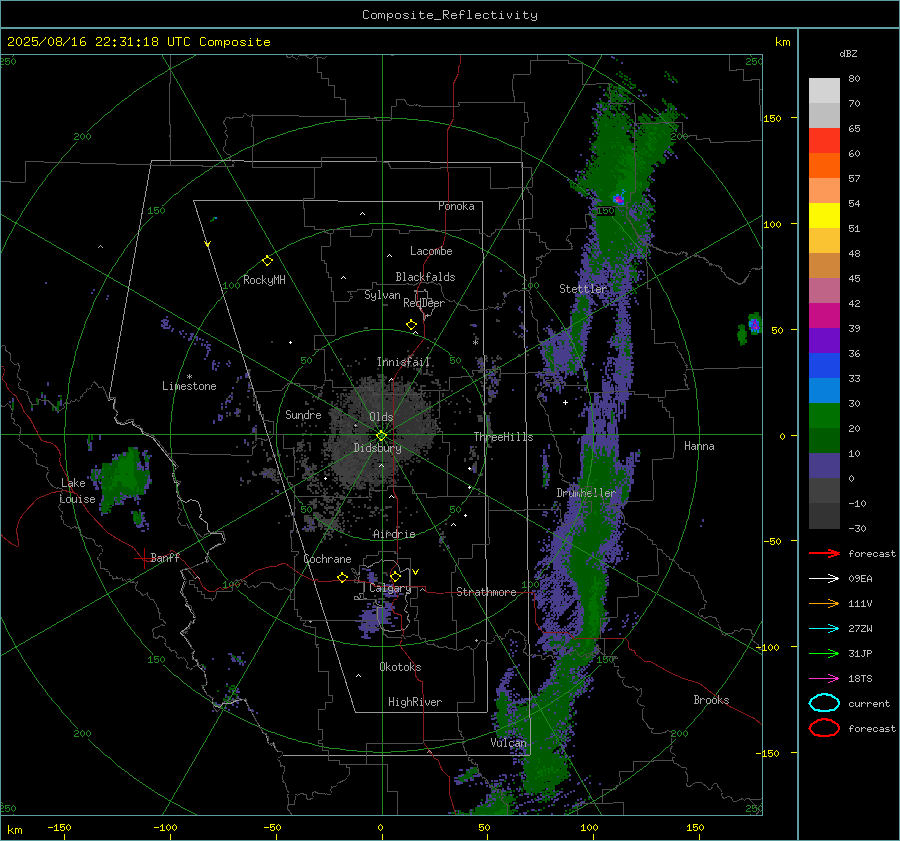Click the red 'forecast' ellipse legend icon
The height and width of the screenshot is (841, 900).
coord(824,728)
